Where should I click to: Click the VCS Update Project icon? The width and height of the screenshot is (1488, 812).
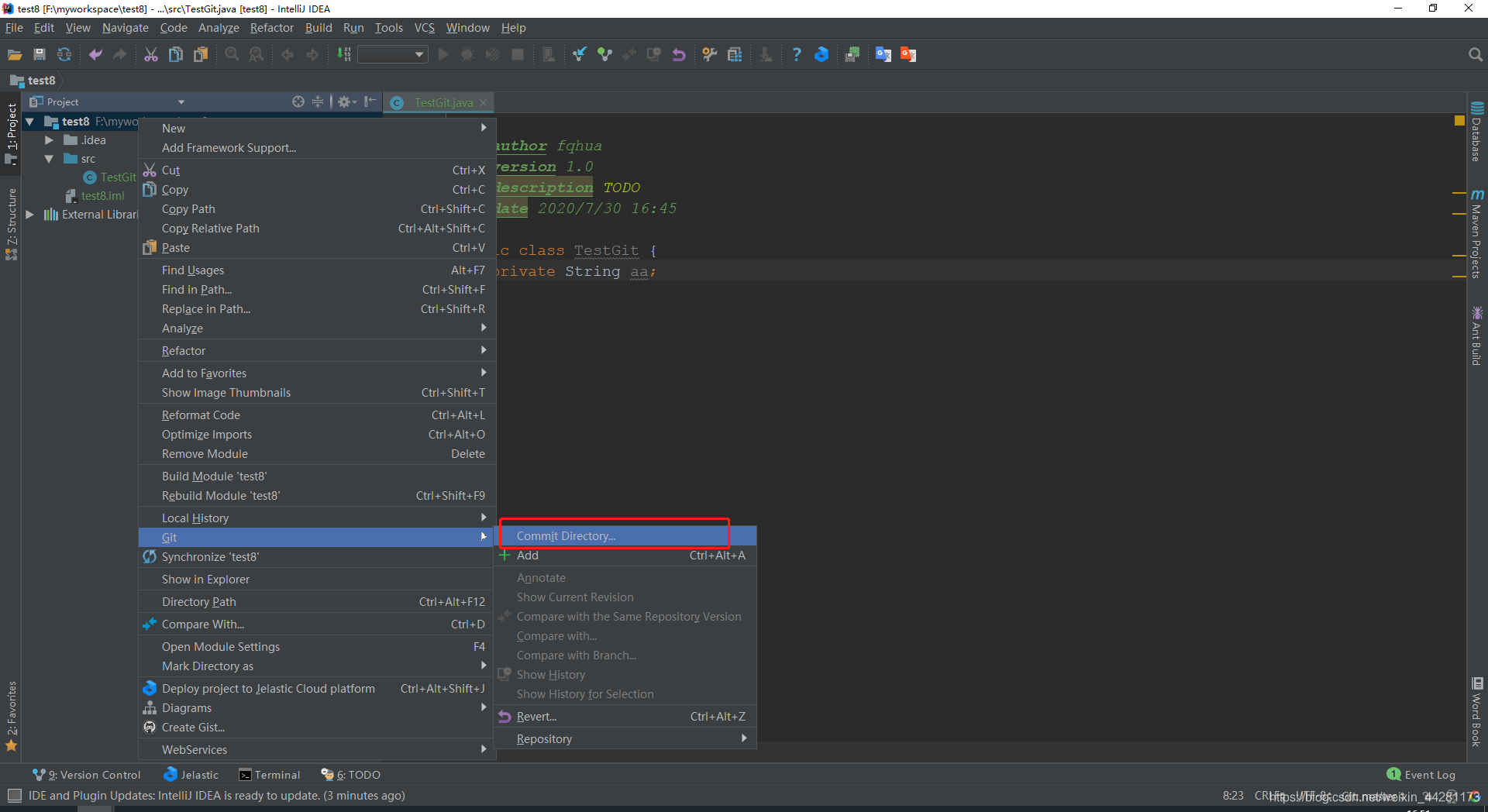[x=580, y=54]
